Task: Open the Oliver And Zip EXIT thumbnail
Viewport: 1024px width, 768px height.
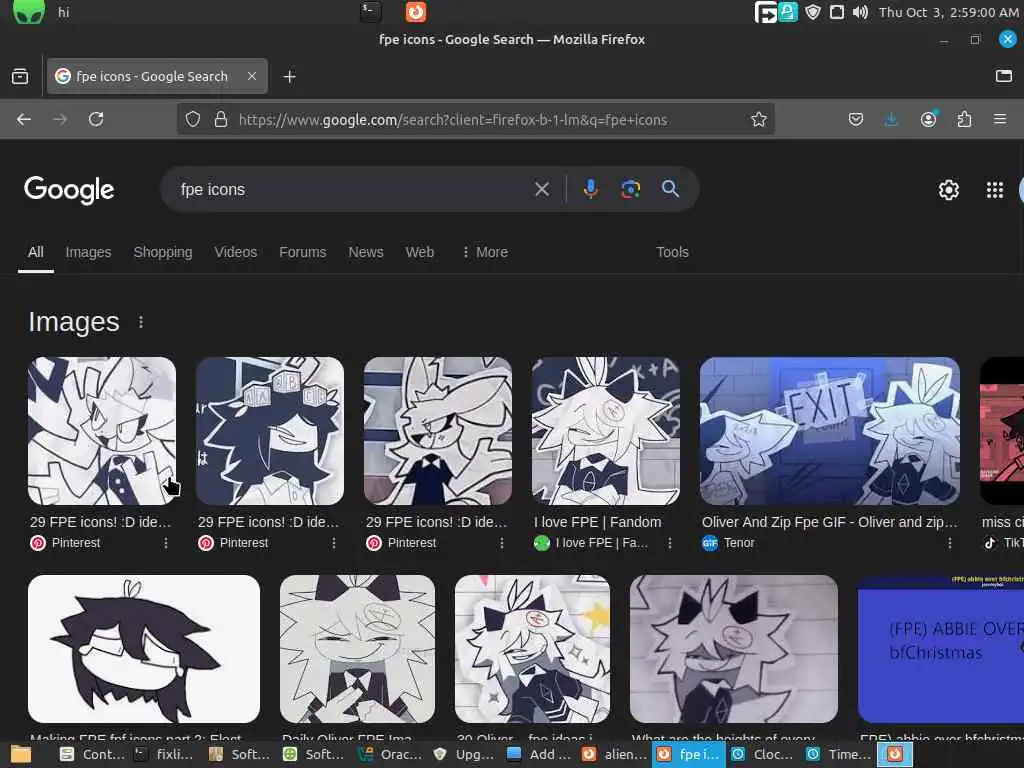Action: pyautogui.click(x=829, y=431)
